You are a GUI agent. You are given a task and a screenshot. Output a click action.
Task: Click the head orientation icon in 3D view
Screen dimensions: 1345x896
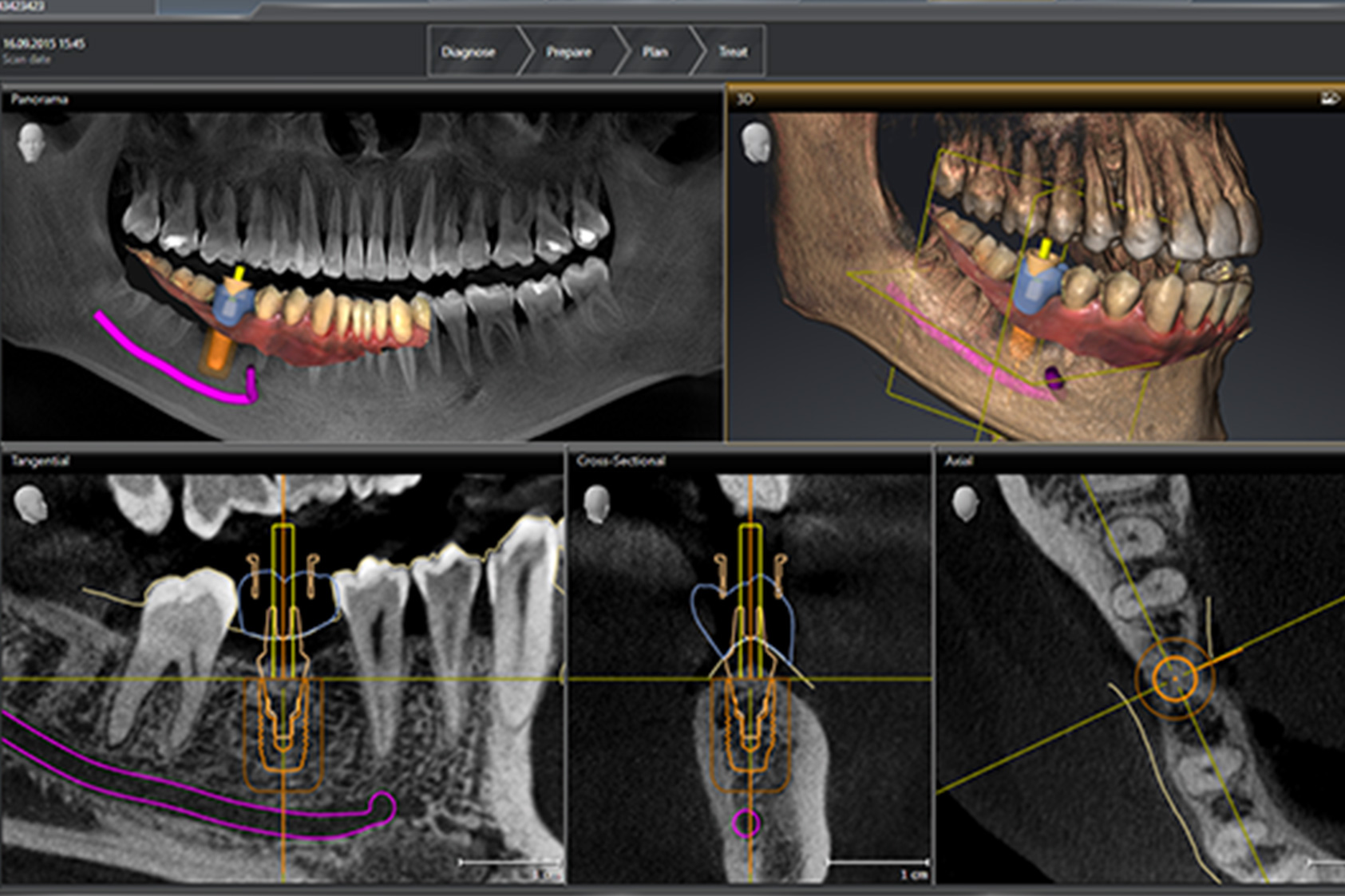(x=755, y=143)
